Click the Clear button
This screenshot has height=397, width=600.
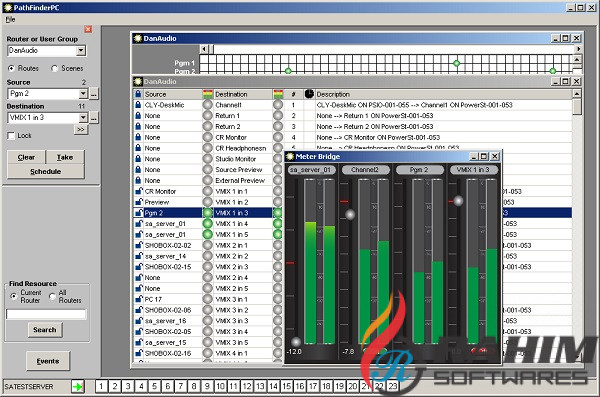click(26, 157)
